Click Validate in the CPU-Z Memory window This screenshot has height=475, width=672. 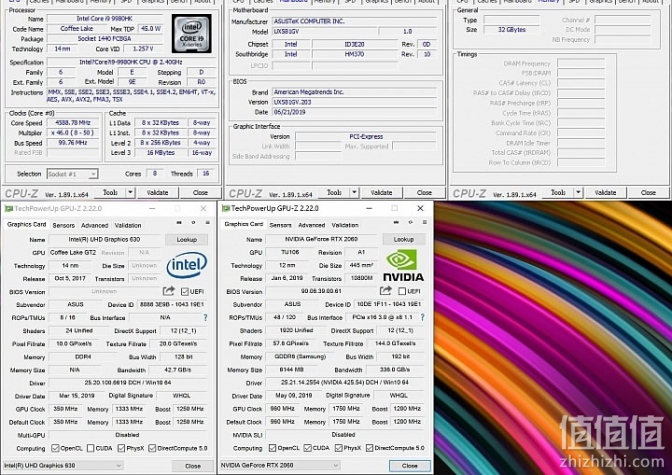[606, 192]
